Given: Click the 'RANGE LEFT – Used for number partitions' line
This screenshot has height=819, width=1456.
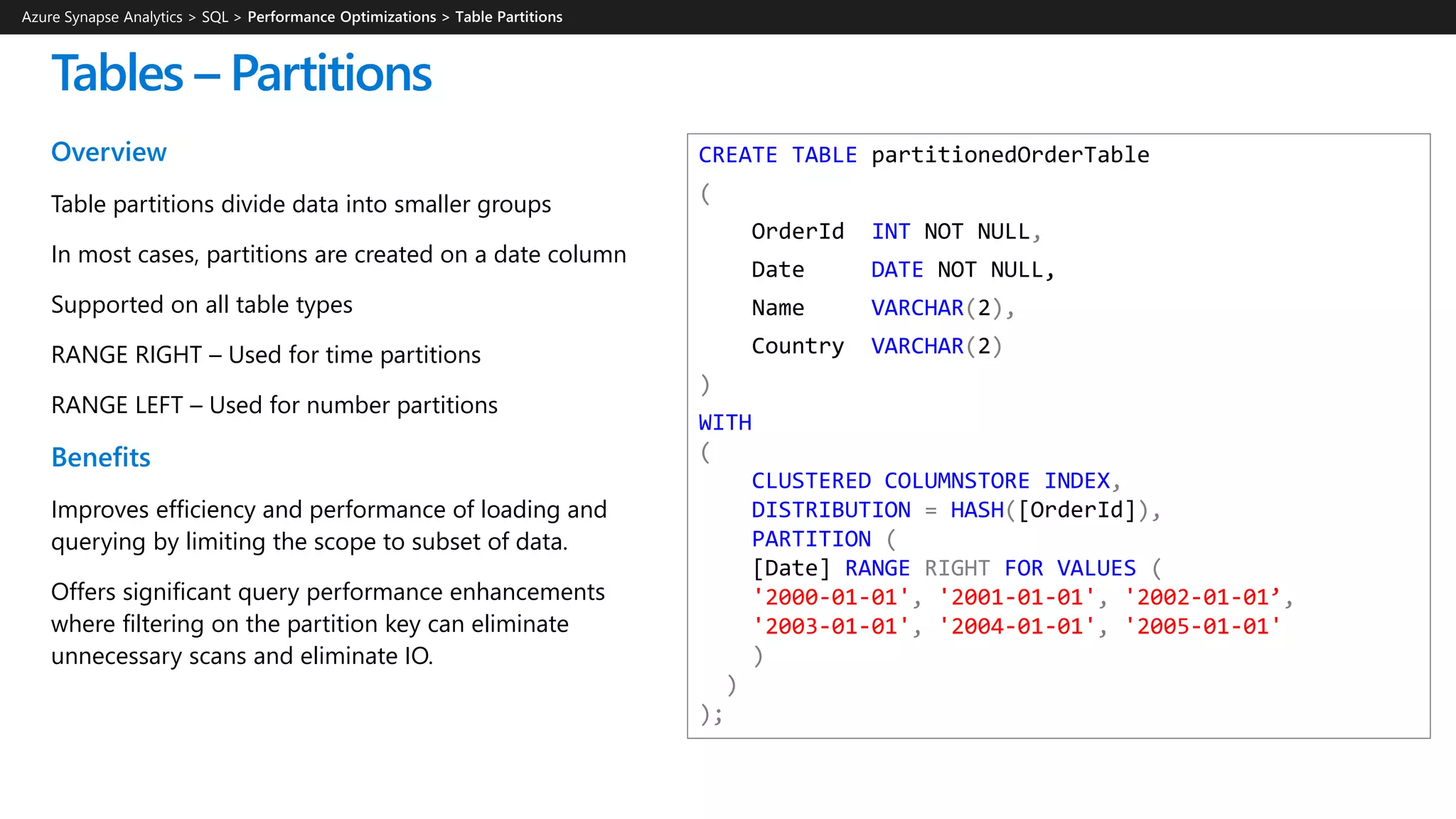Looking at the screenshot, I should (x=274, y=405).
